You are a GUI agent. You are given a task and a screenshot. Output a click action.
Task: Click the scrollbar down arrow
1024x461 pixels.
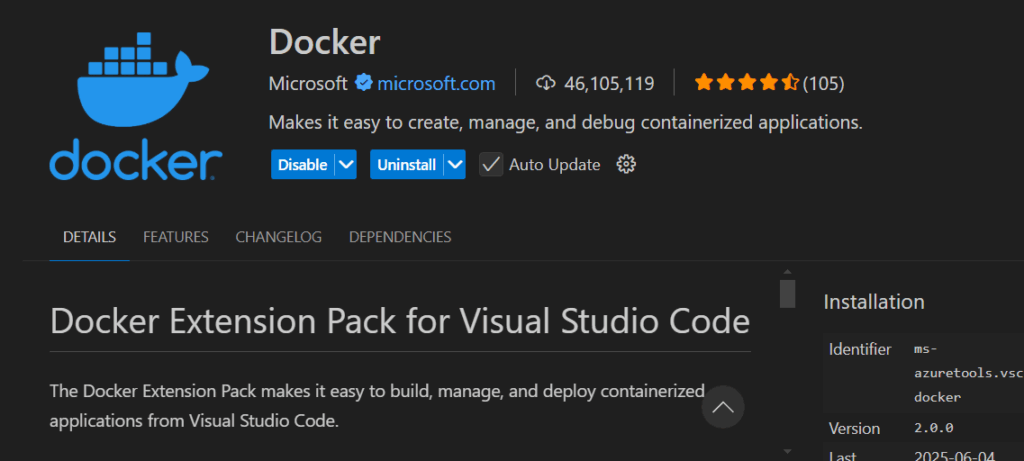788,451
